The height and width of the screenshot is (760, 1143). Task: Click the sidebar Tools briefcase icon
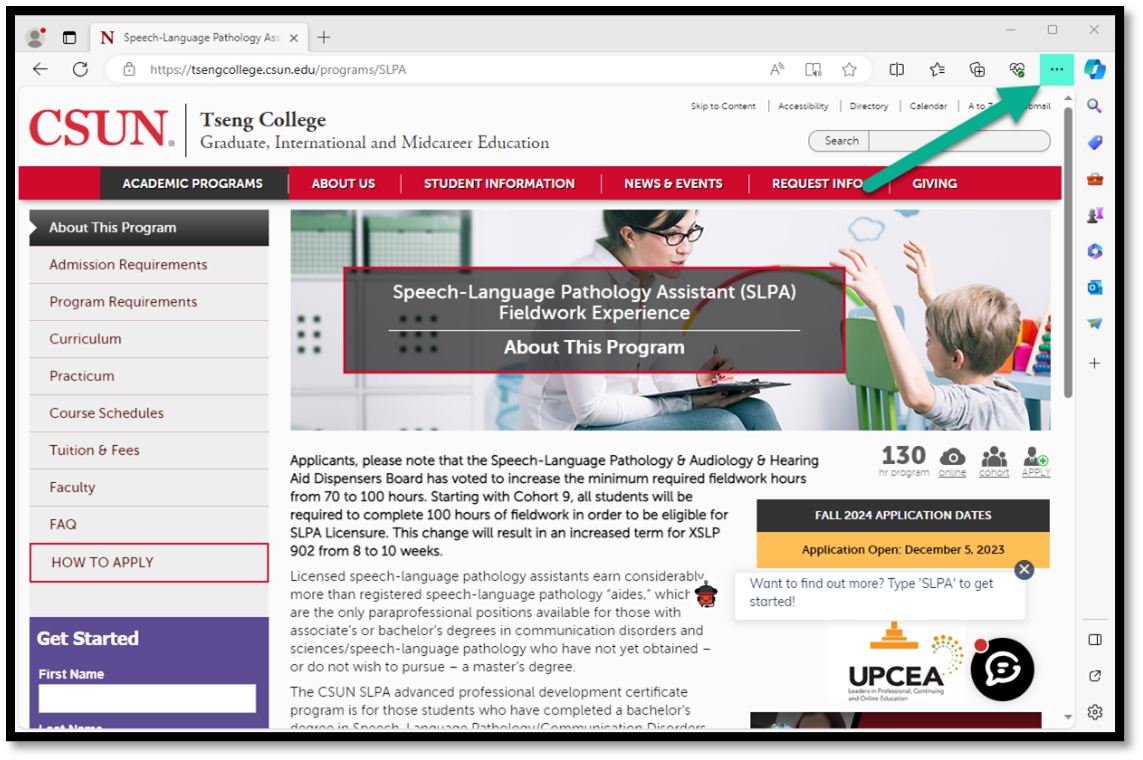point(1095,179)
